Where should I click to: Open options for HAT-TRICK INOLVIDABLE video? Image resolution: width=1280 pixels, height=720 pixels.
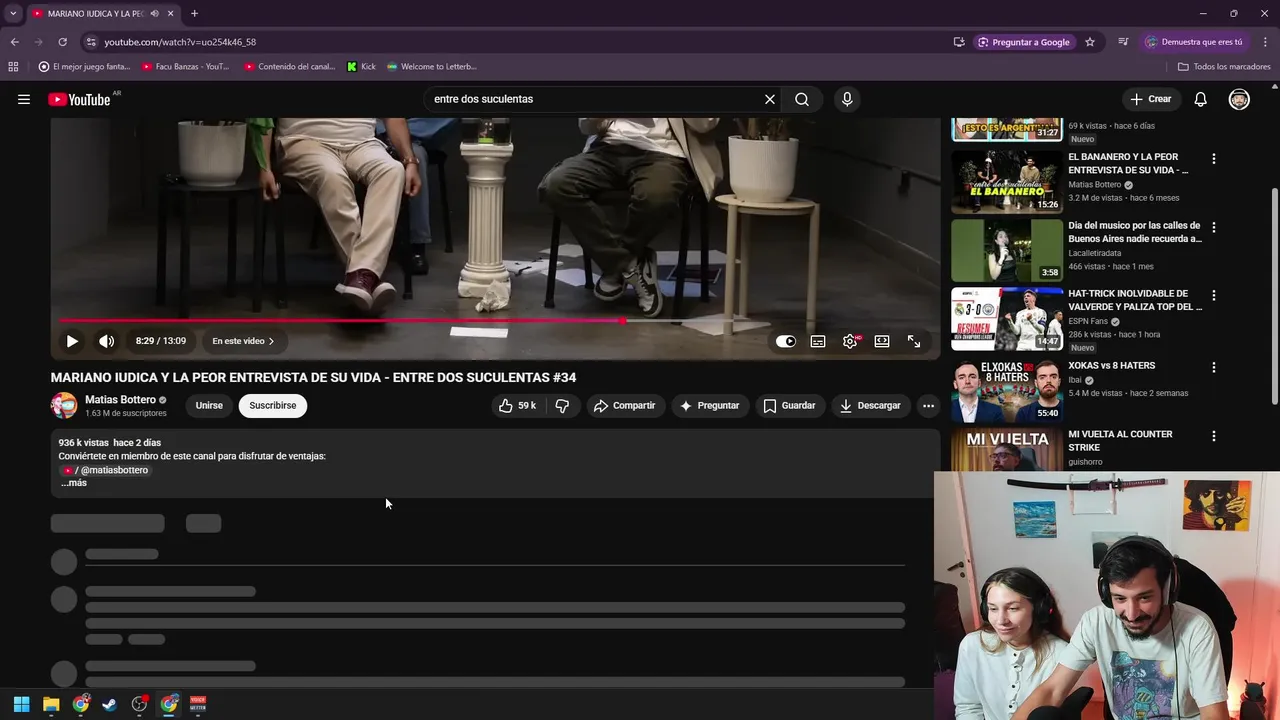click(1214, 296)
